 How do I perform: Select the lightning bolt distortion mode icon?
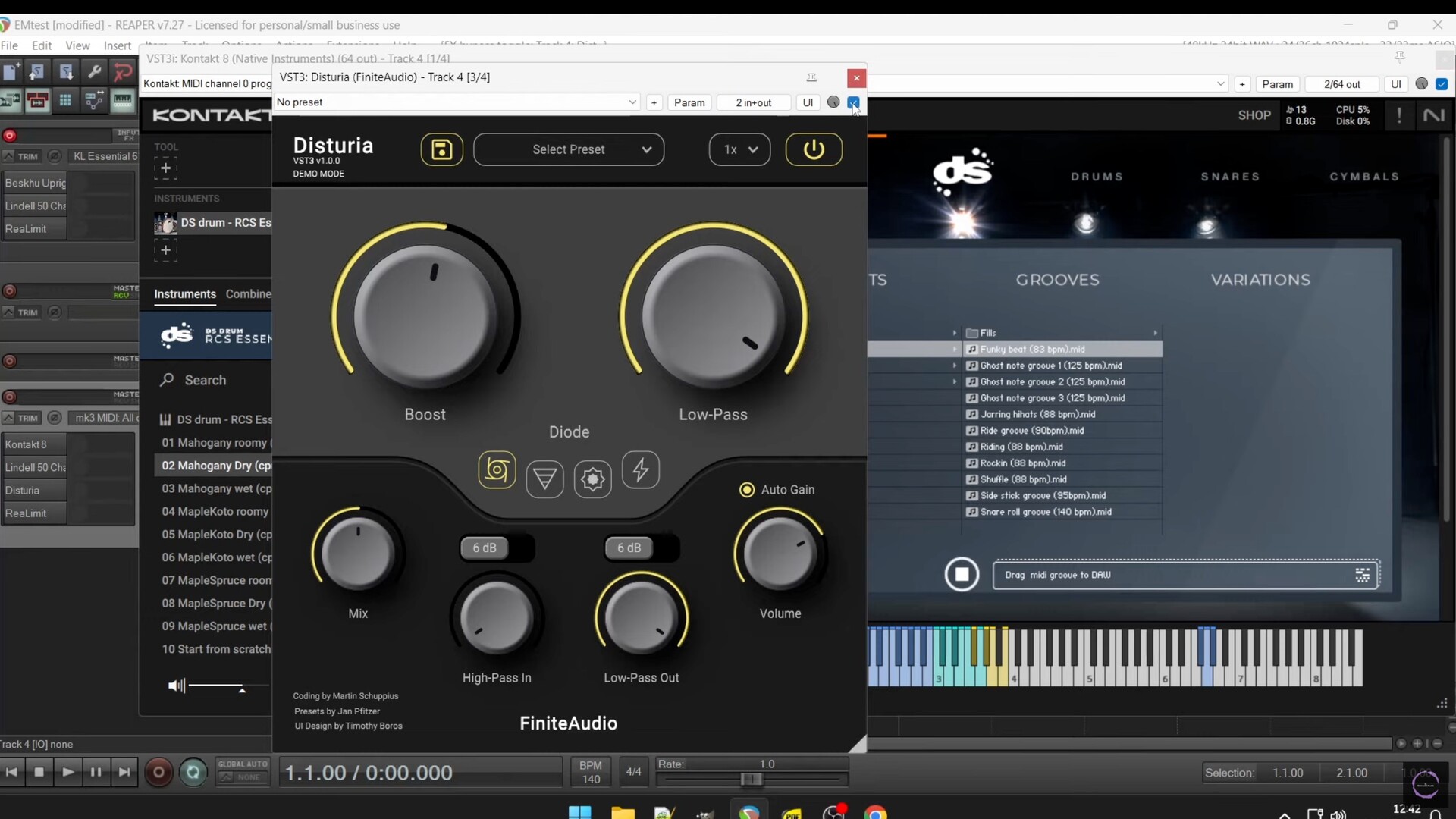[641, 470]
